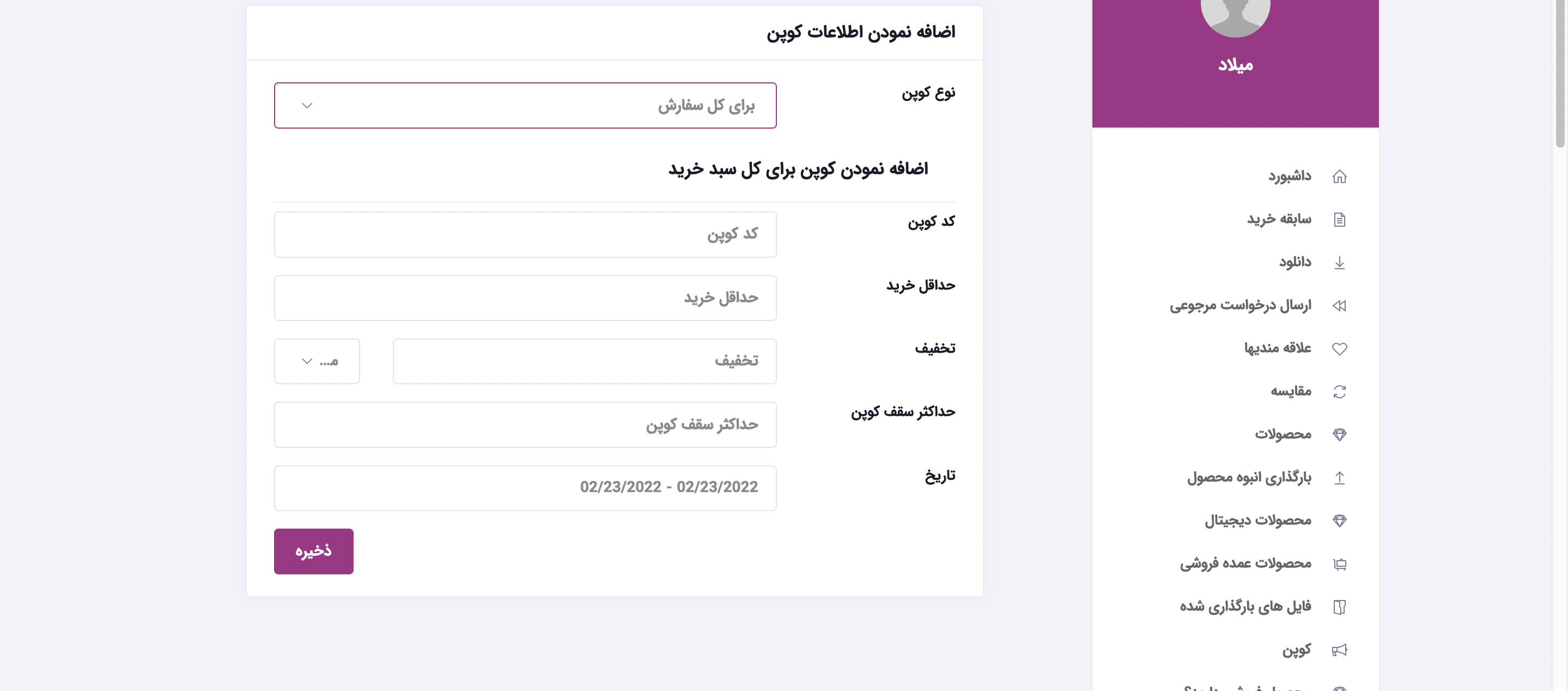Click the coupon megaphone icon

pyautogui.click(x=1339, y=649)
